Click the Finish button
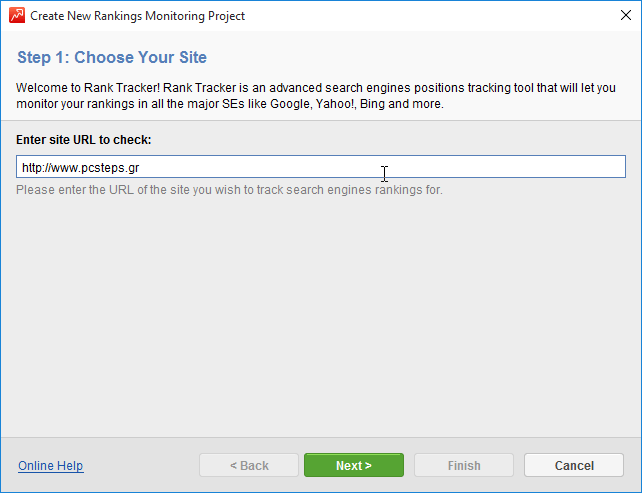The height and width of the screenshot is (493, 642). point(463,466)
